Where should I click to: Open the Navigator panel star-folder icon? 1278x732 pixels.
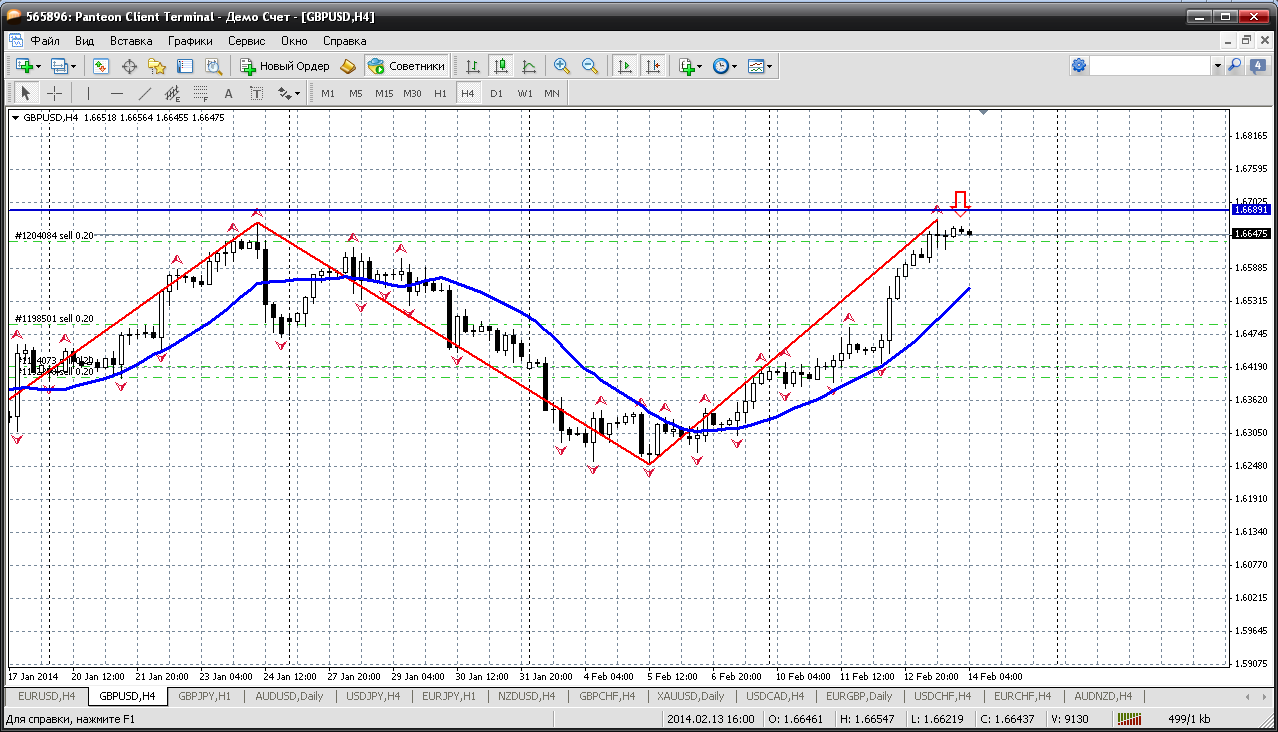(x=157, y=66)
